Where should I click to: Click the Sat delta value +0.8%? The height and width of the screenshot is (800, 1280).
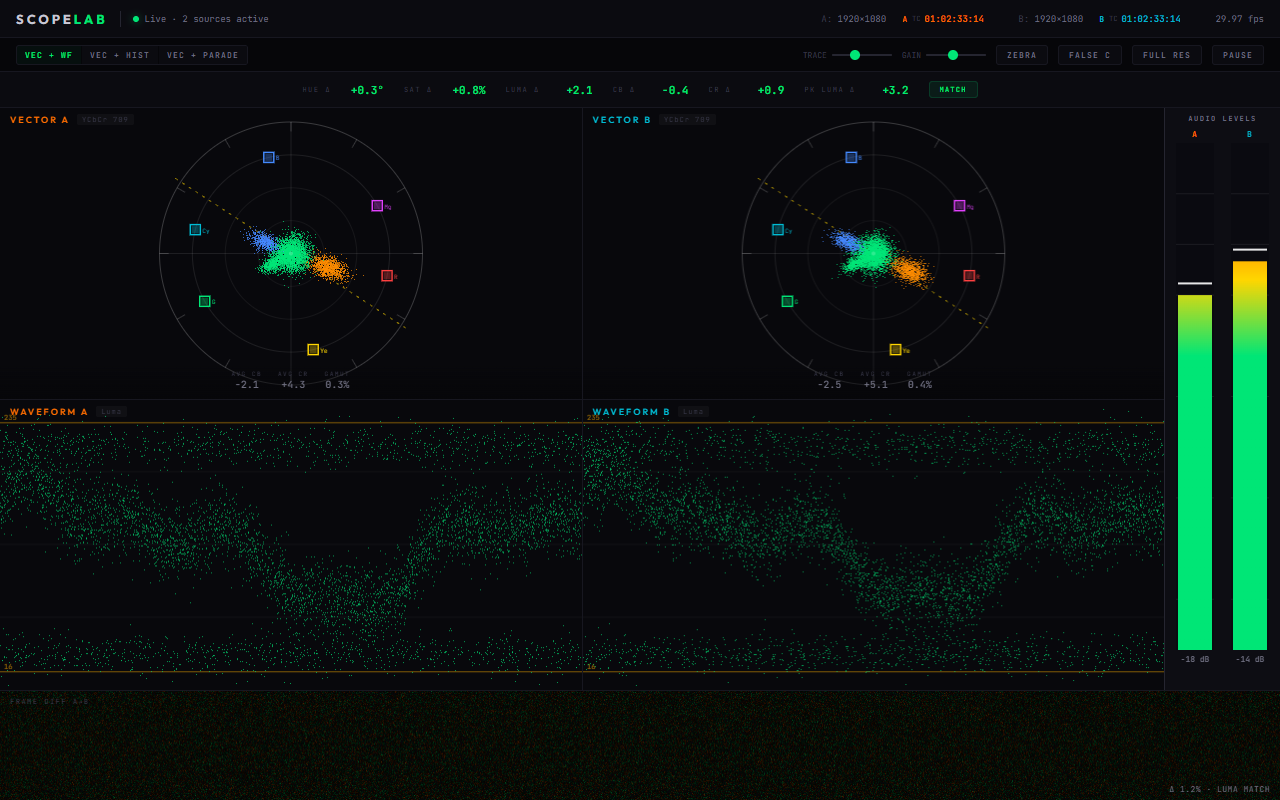[469, 90]
